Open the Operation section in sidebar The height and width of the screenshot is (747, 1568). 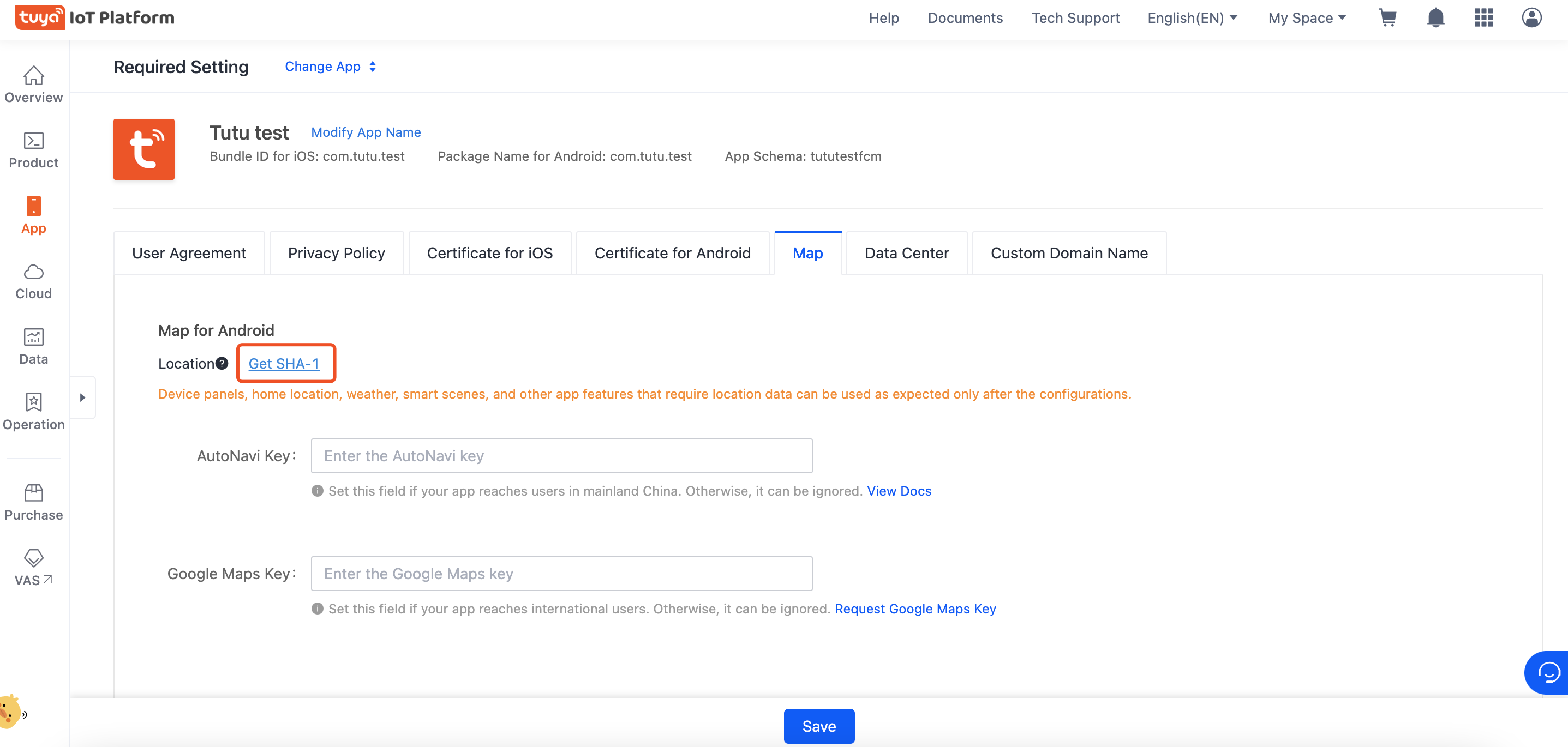pyautogui.click(x=33, y=412)
